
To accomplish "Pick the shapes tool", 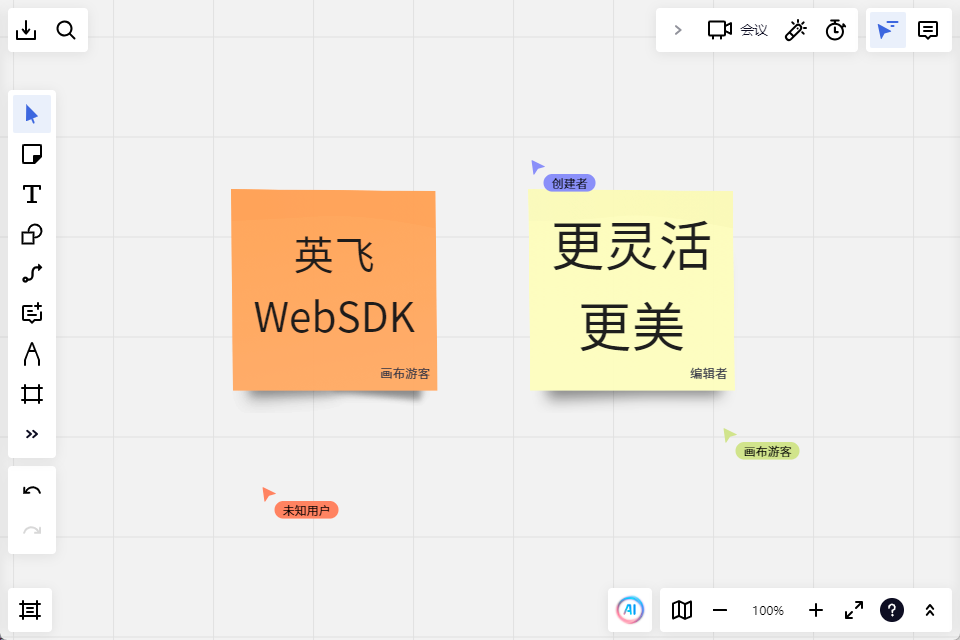I will coord(32,234).
